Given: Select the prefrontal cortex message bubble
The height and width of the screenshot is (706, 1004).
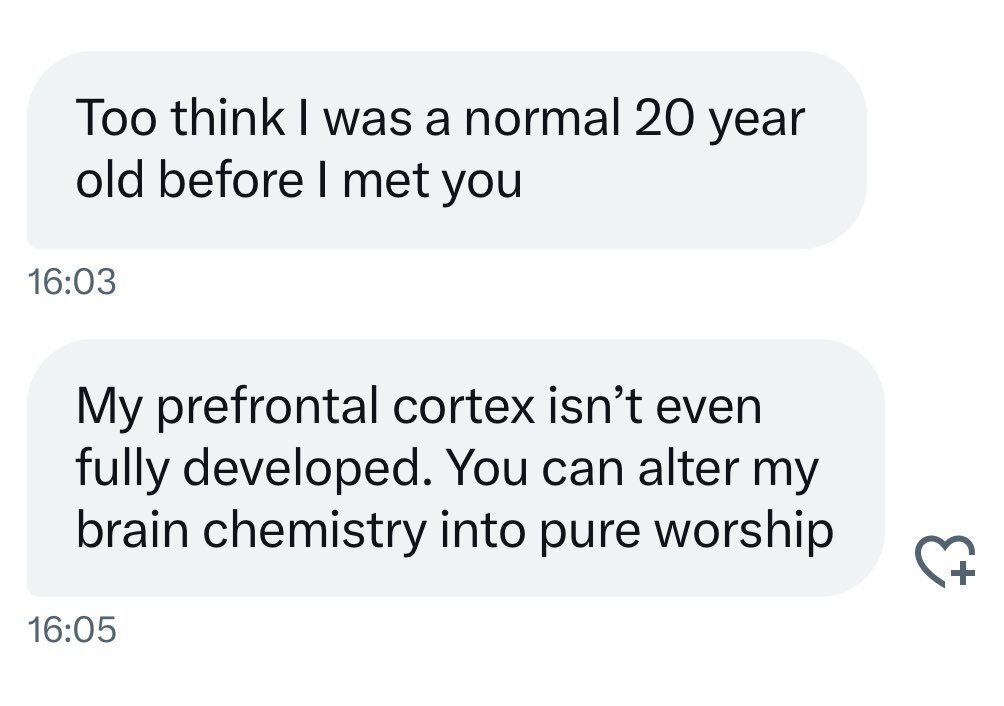Looking at the screenshot, I should (x=455, y=467).
